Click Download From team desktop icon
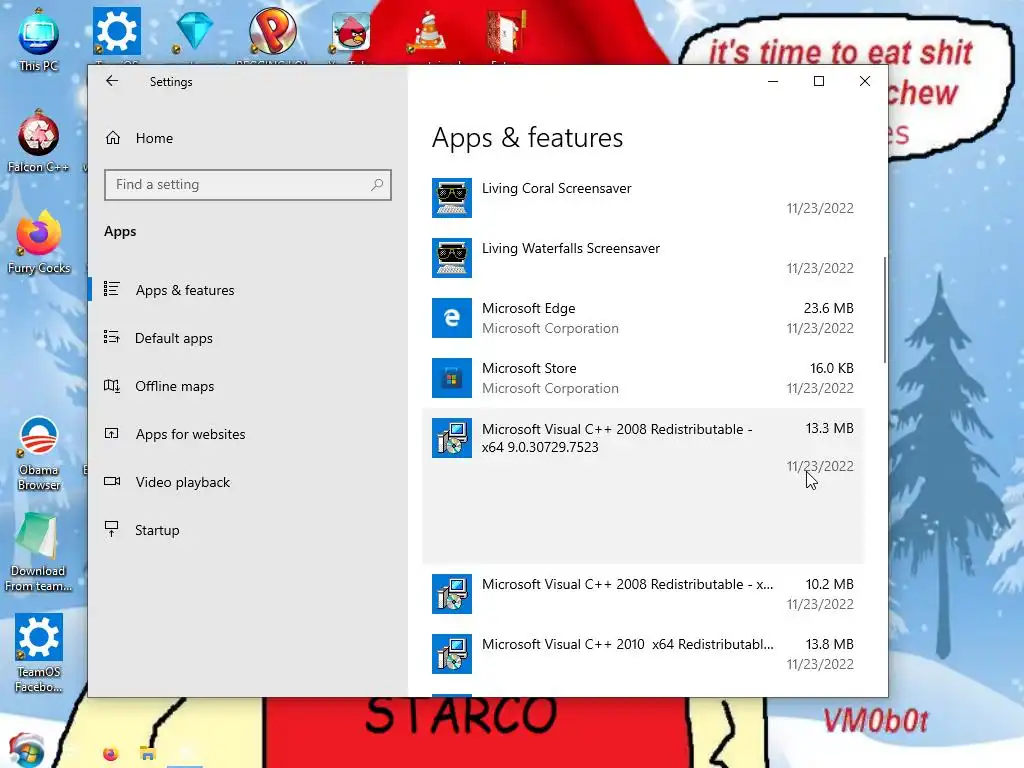 click(39, 552)
